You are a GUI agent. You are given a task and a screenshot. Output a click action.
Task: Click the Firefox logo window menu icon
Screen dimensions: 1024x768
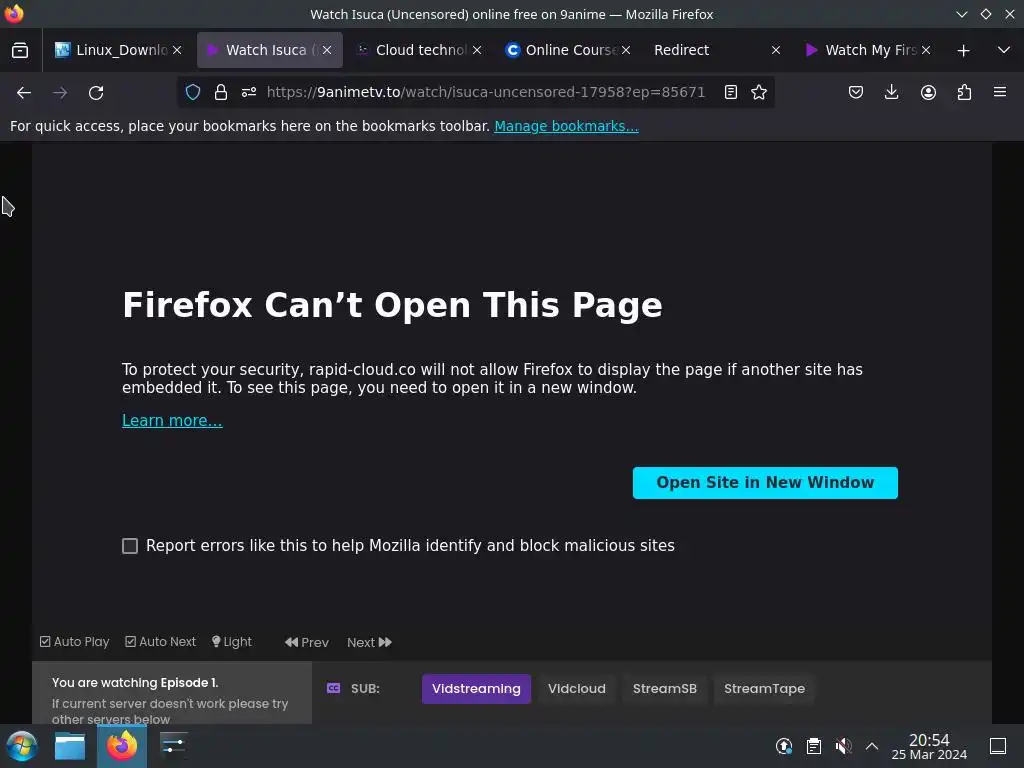click(x=14, y=13)
